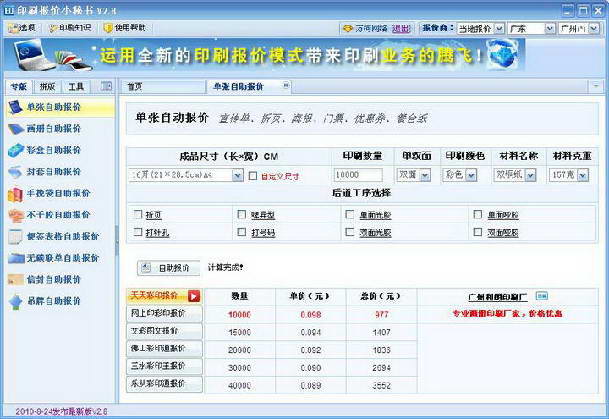The image size is (609, 419).
Task: Click the banner with 印刷报价模式 slogan
Action: click(x=264, y=55)
